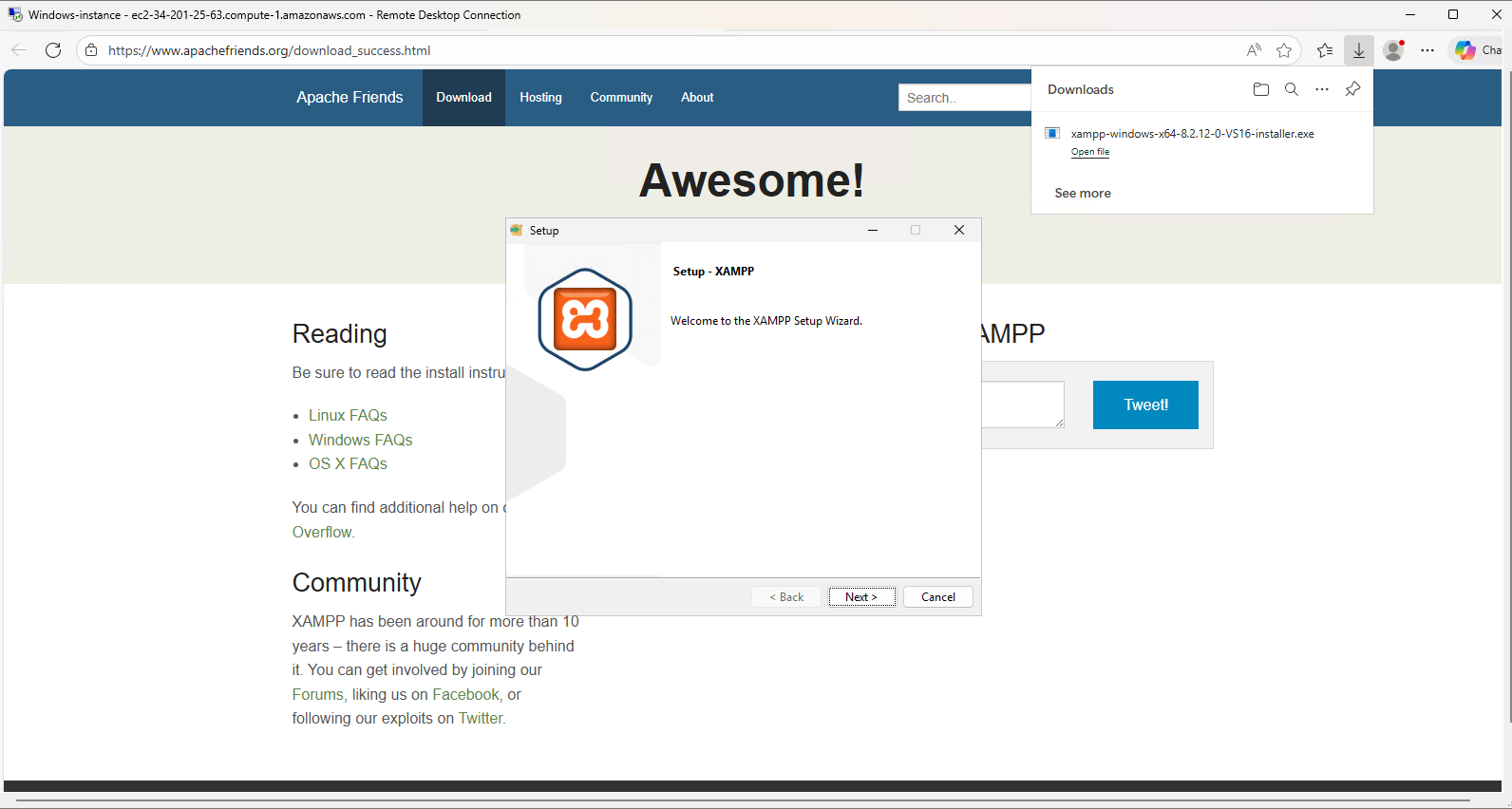Open the About nav item
The width and height of the screenshot is (1512, 809).
(x=697, y=97)
